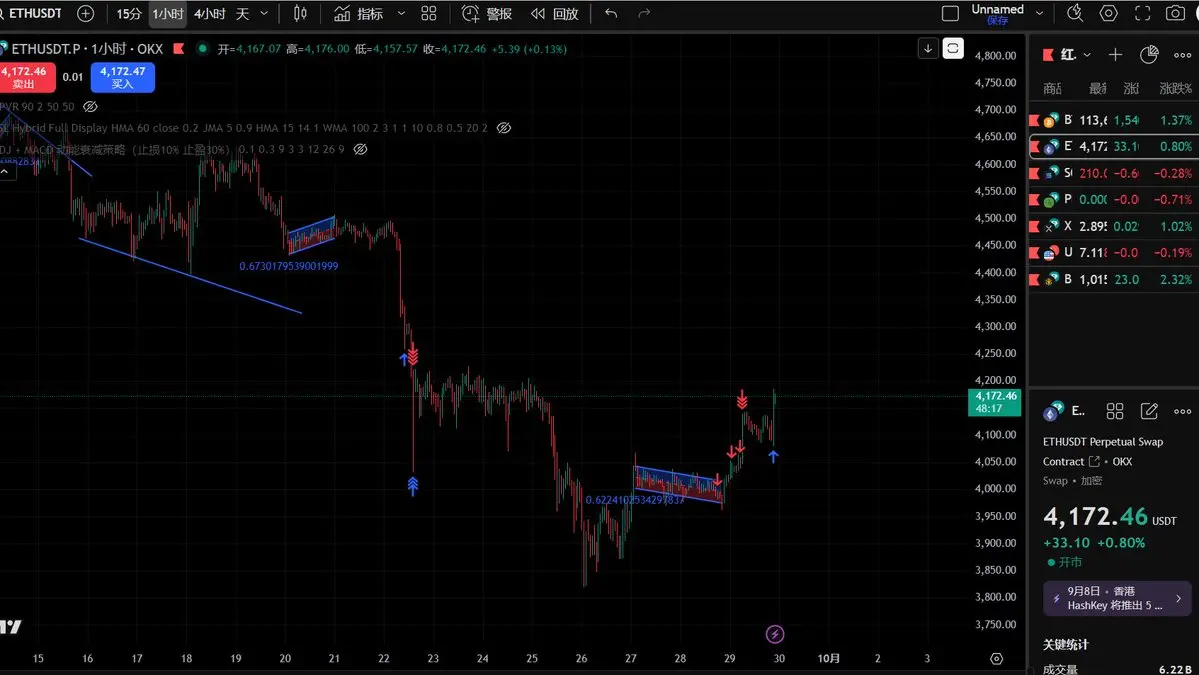
Task: Take a chart snapshot with camera icon
Action: [x=1175, y=14]
